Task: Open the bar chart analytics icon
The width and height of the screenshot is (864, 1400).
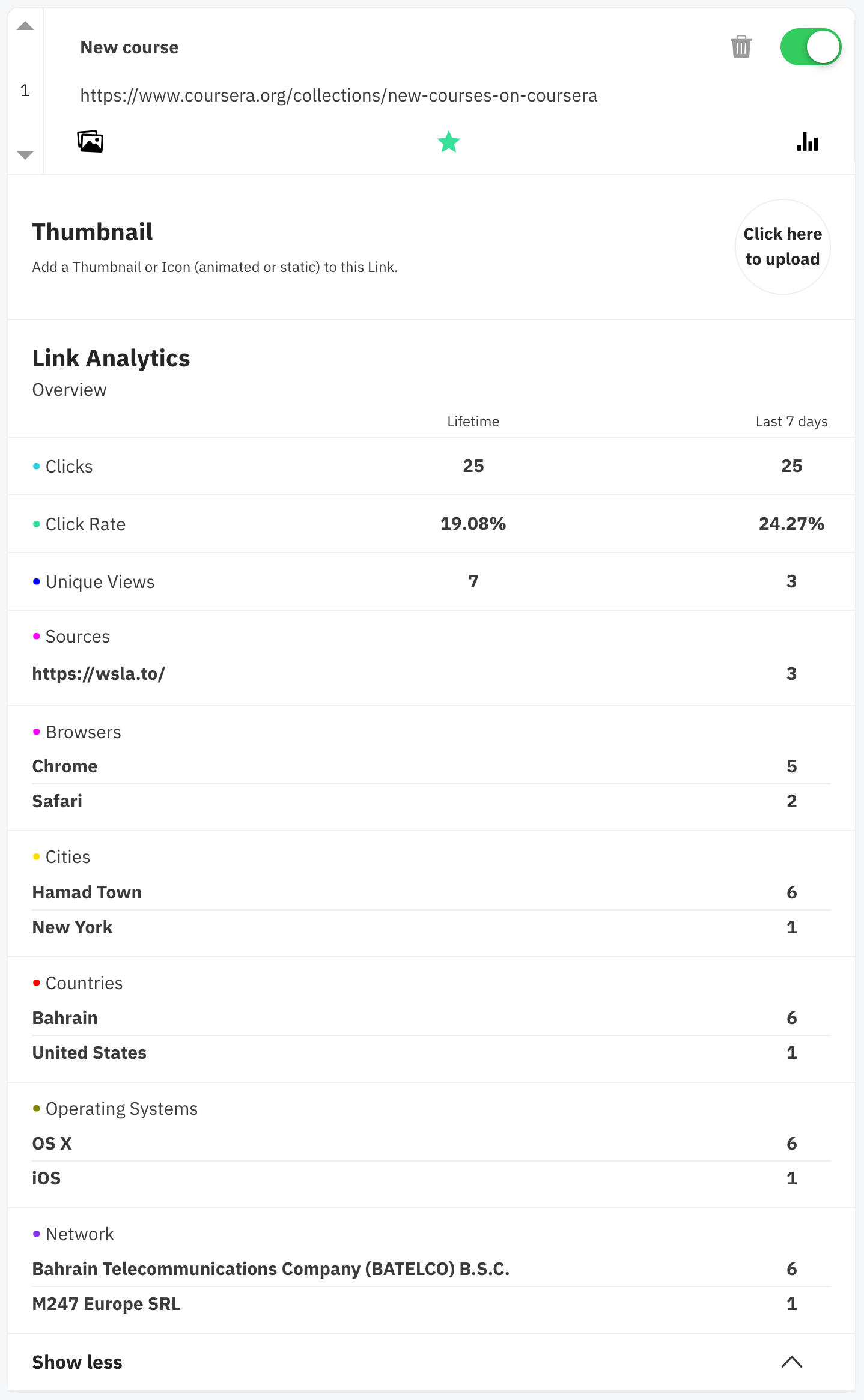Action: pyautogui.click(x=807, y=142)
